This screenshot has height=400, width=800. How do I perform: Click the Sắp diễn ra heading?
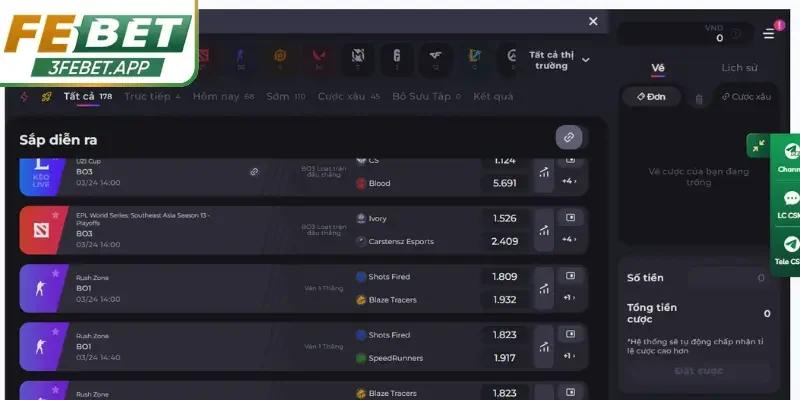(x=58, y=140)
